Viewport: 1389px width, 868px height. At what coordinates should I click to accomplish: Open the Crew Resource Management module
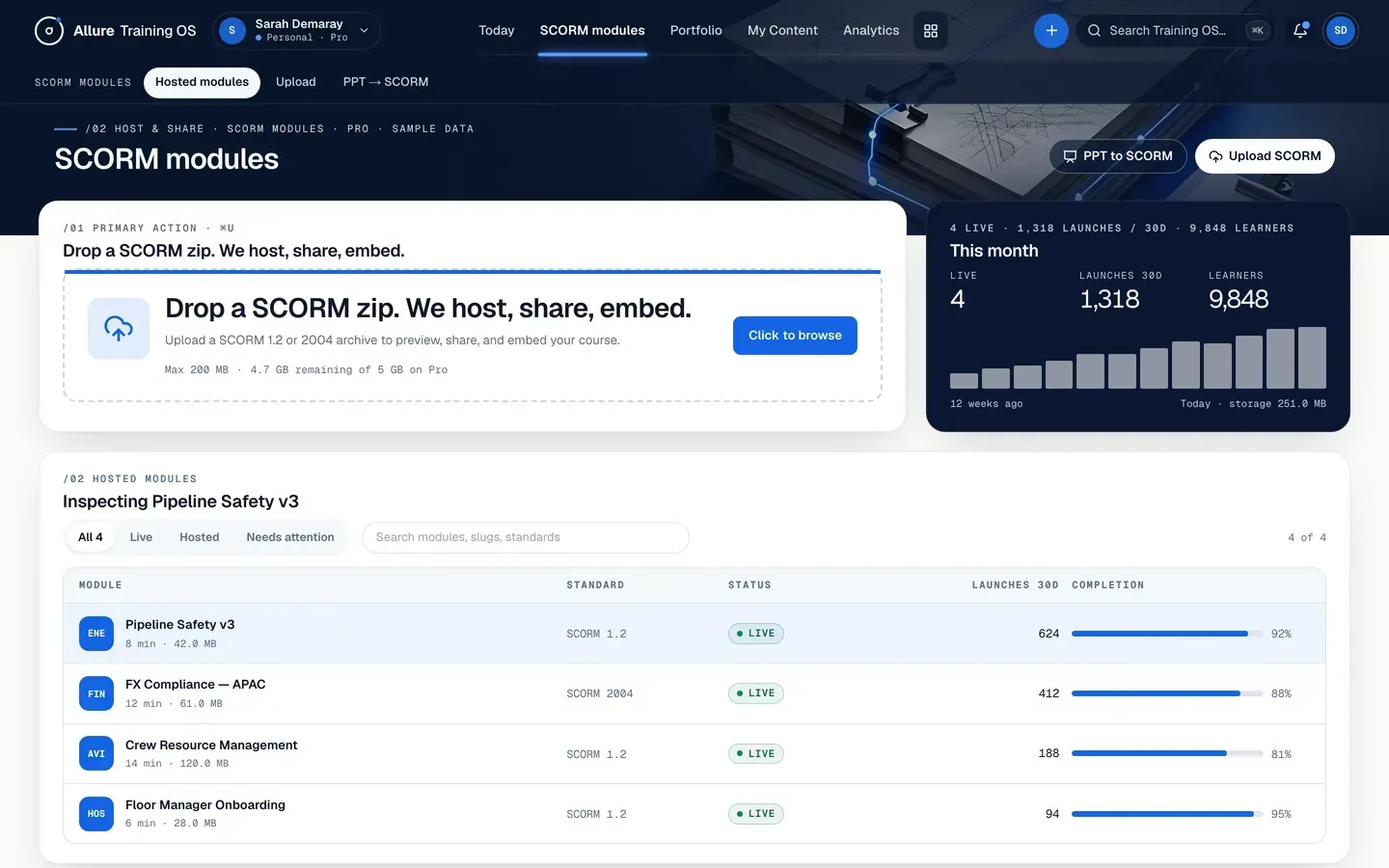694,754
